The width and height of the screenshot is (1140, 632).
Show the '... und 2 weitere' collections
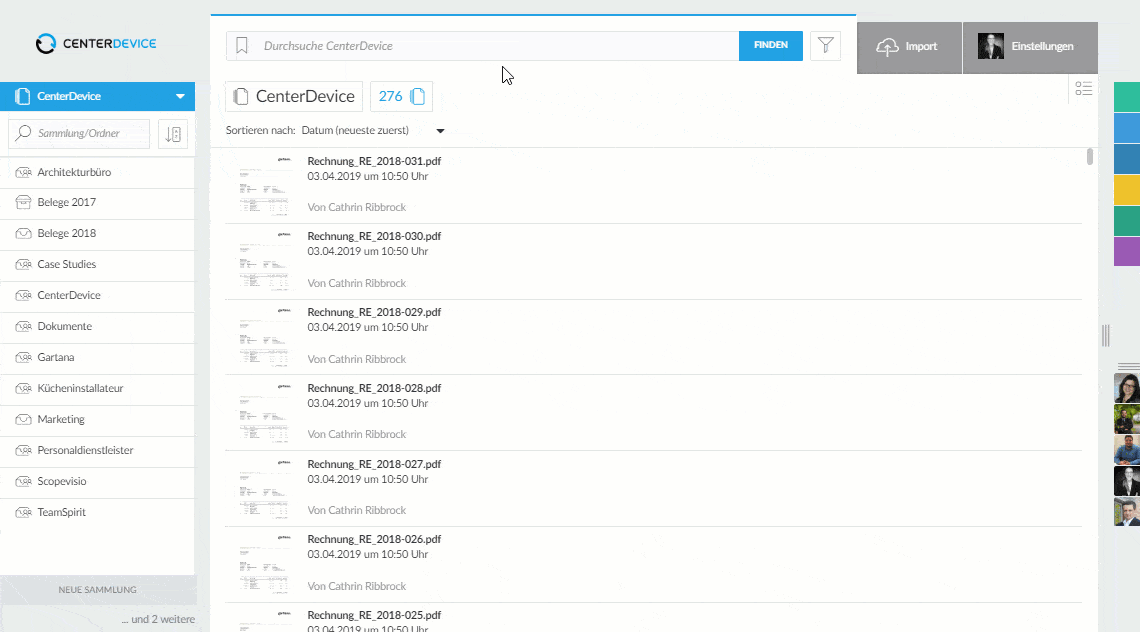(x=158, y=620)
